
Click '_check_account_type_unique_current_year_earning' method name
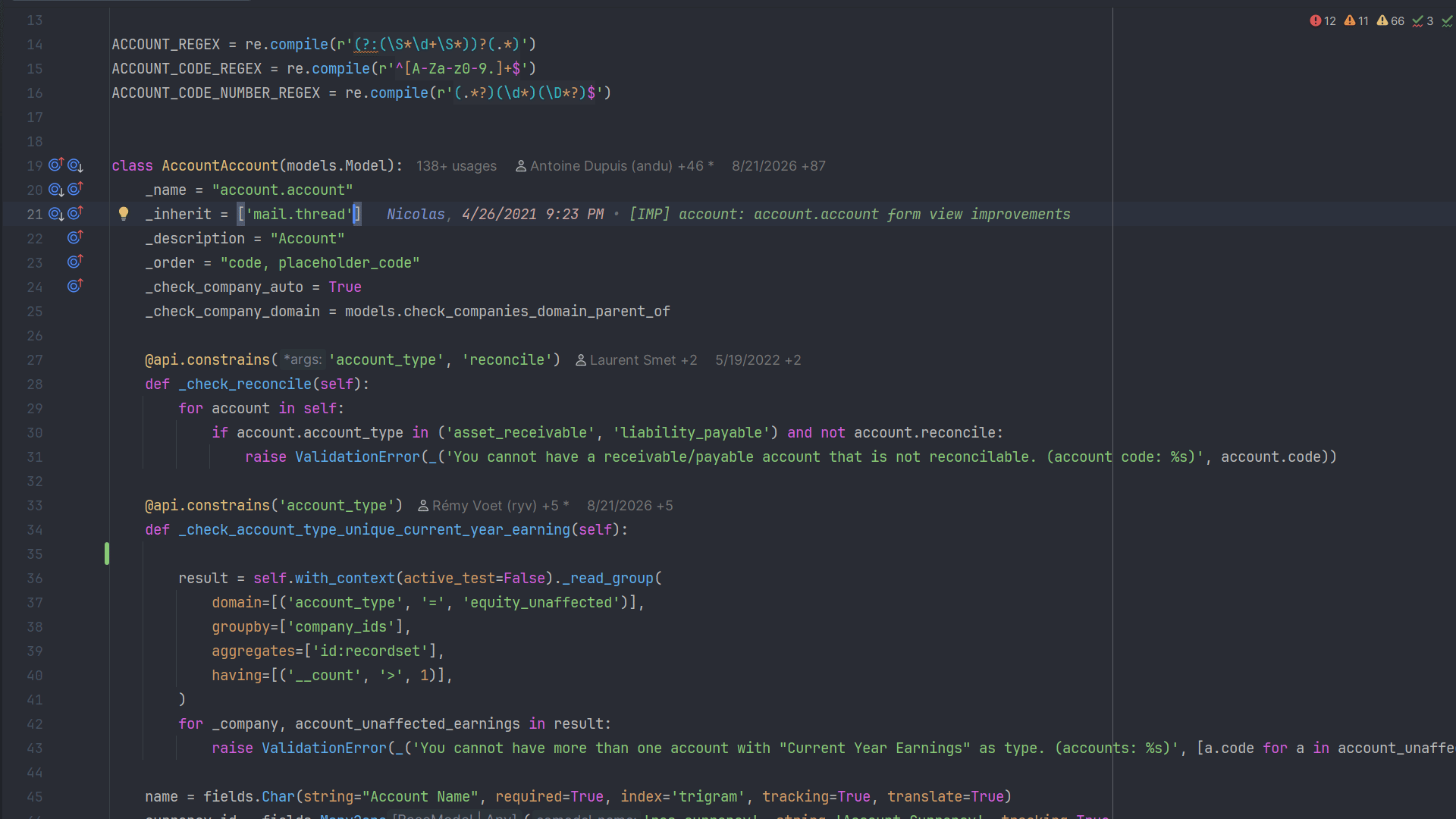point(375,530)
